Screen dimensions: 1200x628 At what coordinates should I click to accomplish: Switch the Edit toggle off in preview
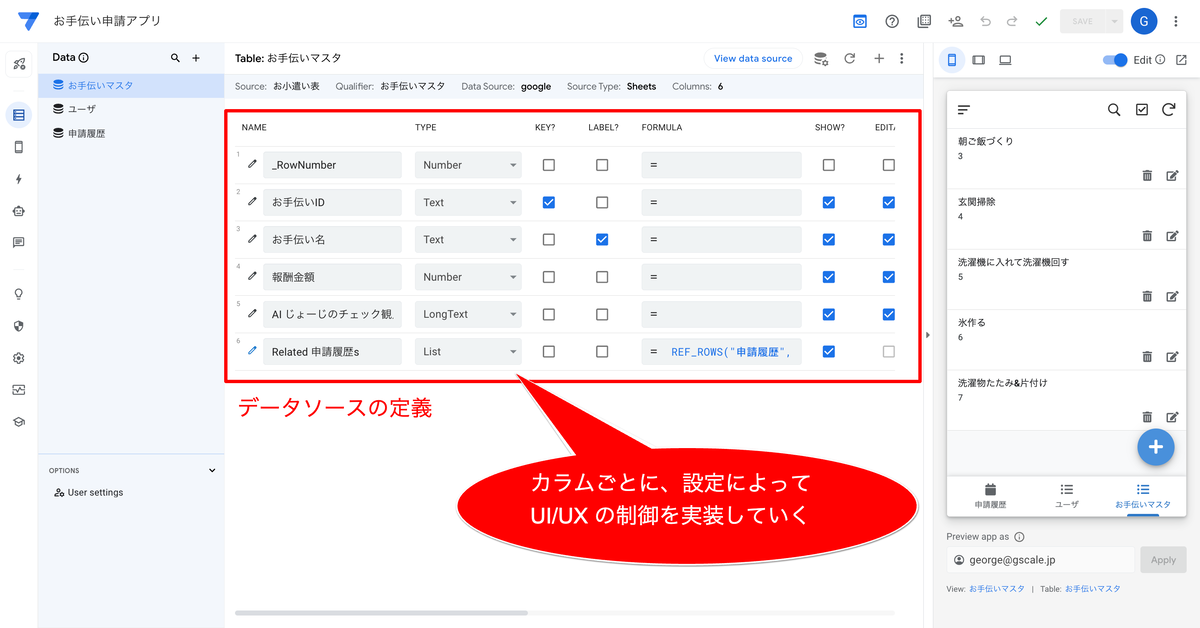[1113, 60]
